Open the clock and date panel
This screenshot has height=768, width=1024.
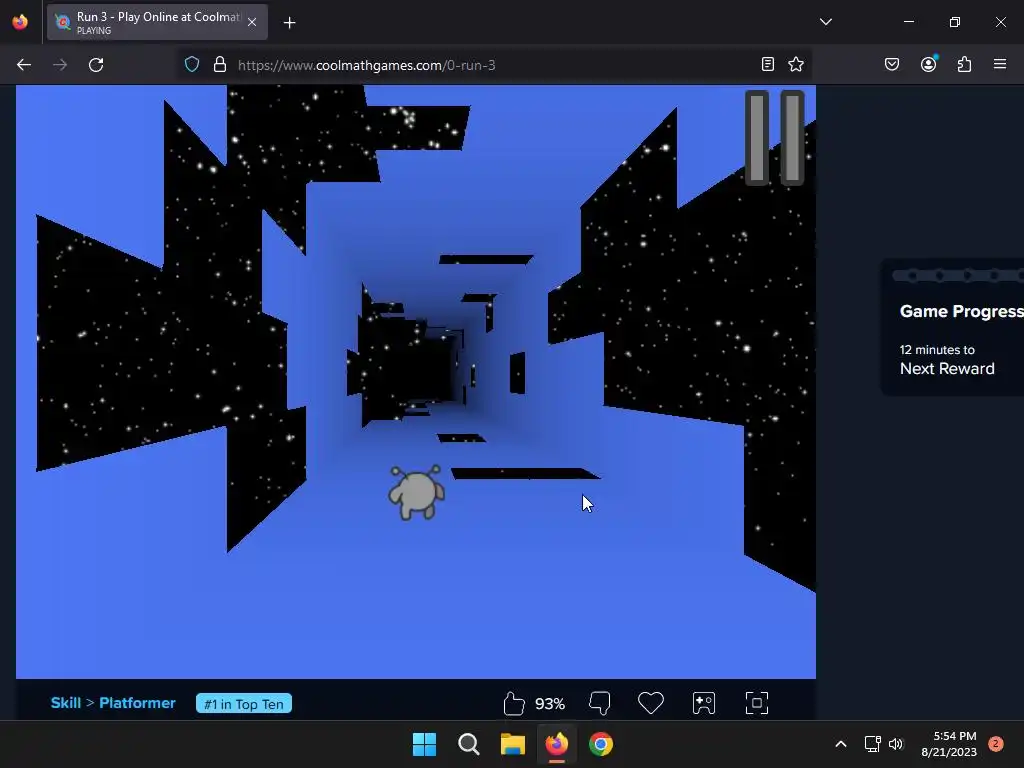949,744
